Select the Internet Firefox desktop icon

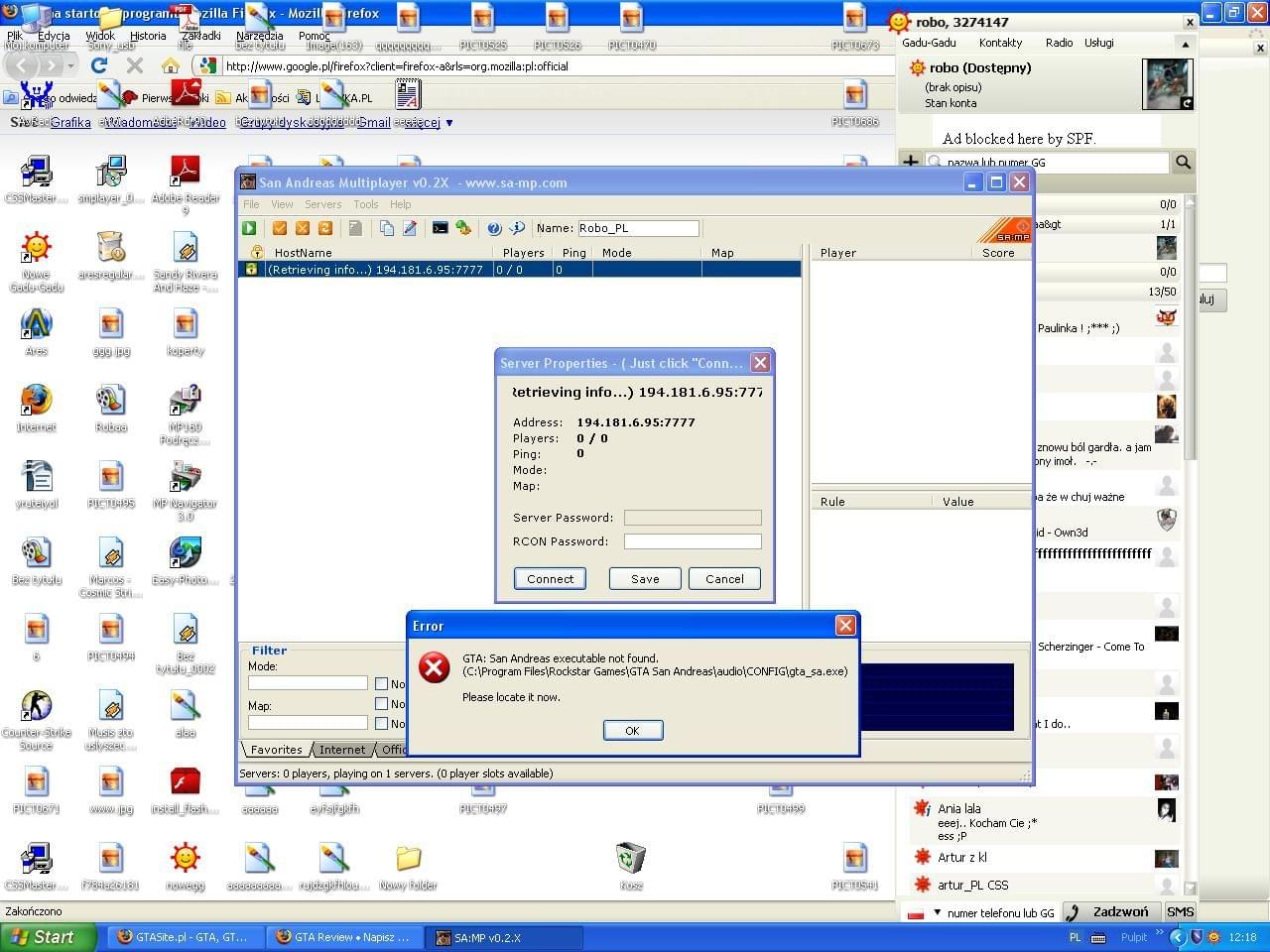pos(37,408)
